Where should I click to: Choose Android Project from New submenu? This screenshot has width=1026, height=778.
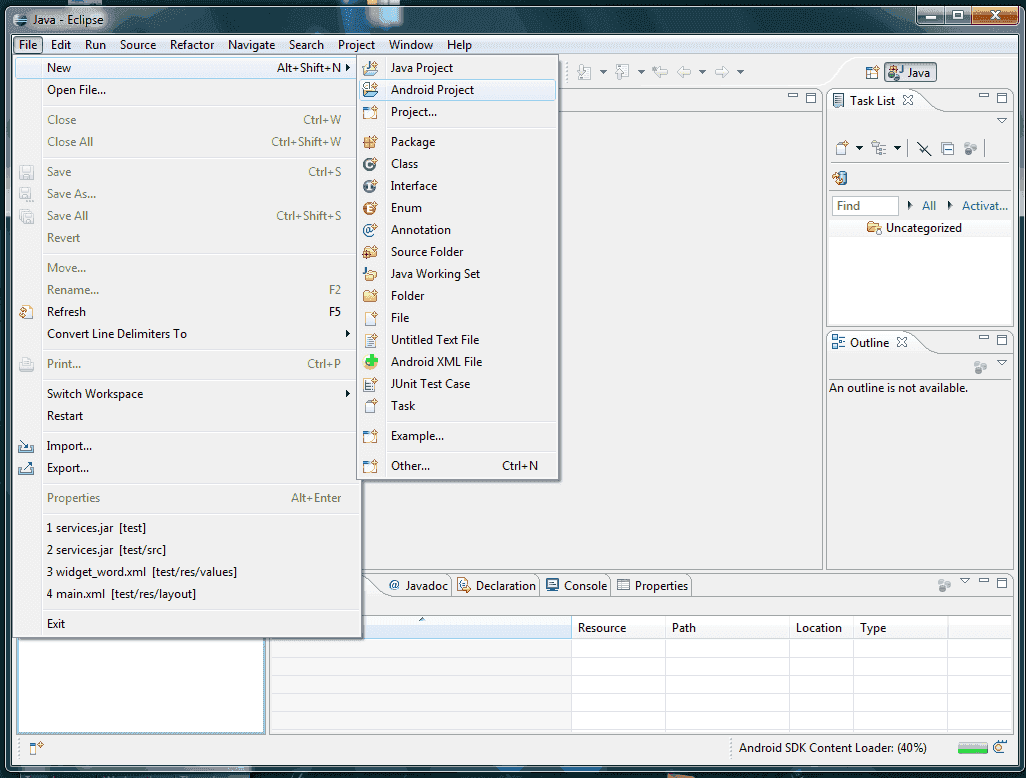pos(458,90)
